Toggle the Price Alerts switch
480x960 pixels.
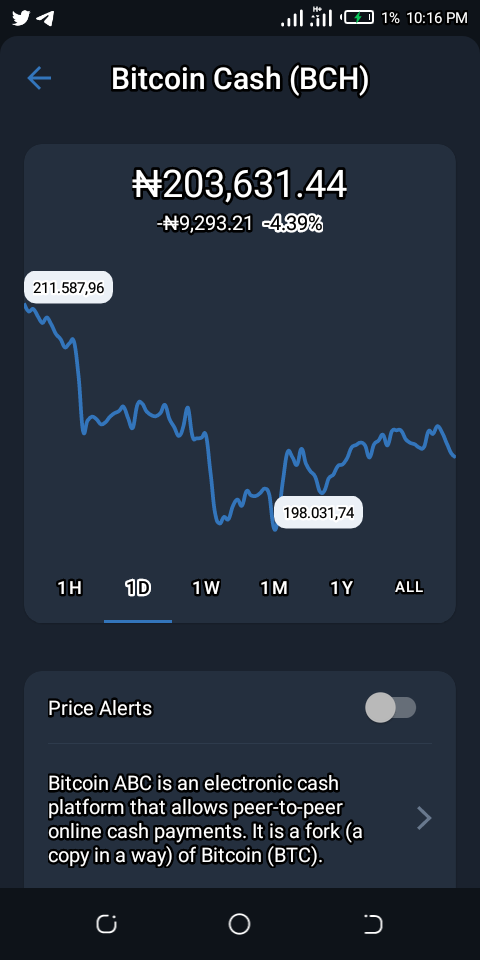coord(391,708)
